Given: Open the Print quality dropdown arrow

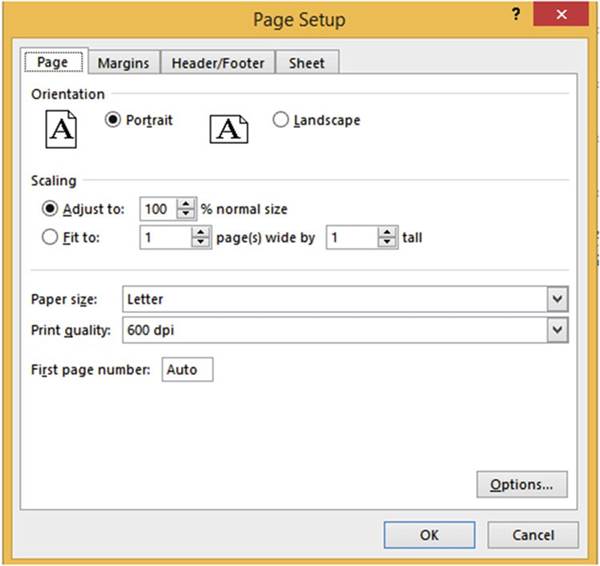Looking at the screenshot, I should 557,330.
